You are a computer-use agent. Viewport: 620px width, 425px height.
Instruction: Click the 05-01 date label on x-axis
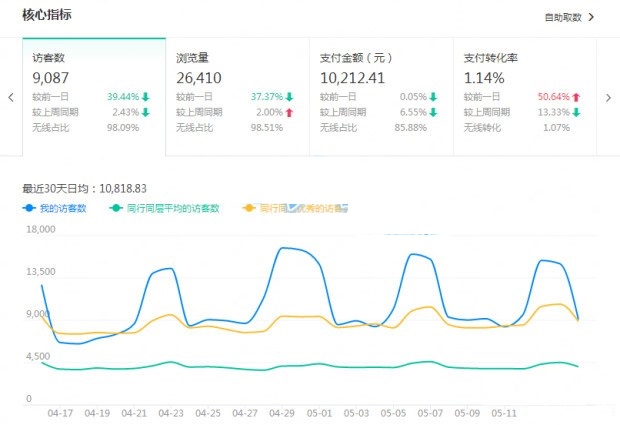coord(320,412)
